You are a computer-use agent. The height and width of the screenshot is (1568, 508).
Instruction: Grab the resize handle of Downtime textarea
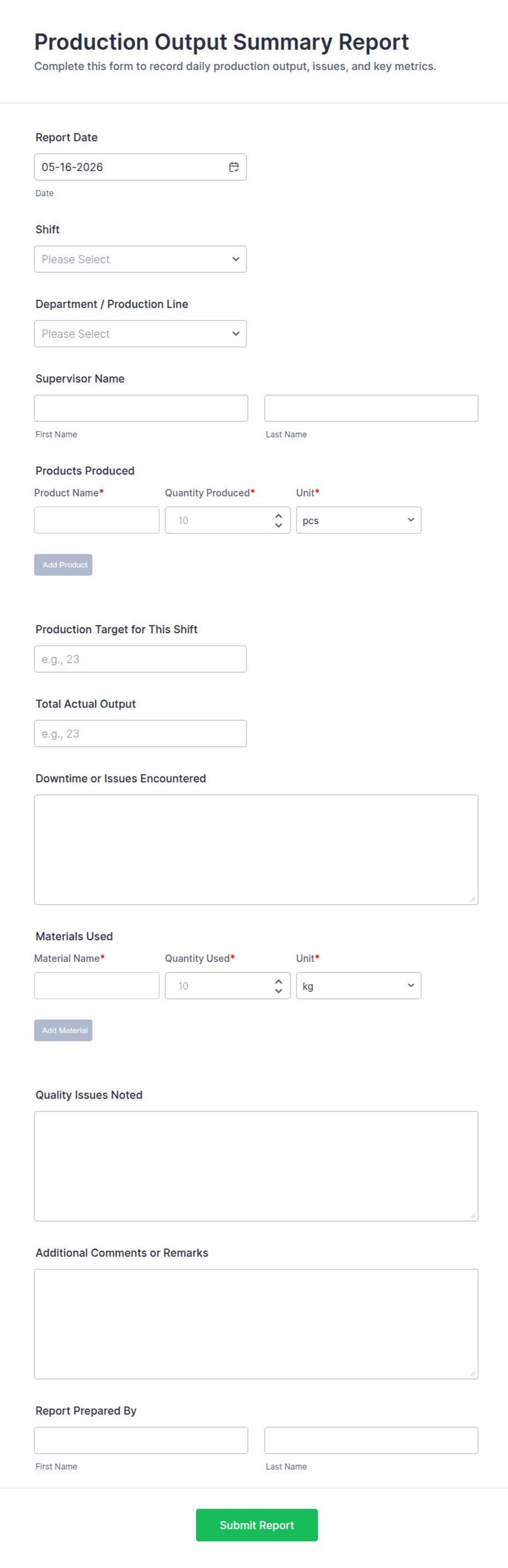(472, 899)
